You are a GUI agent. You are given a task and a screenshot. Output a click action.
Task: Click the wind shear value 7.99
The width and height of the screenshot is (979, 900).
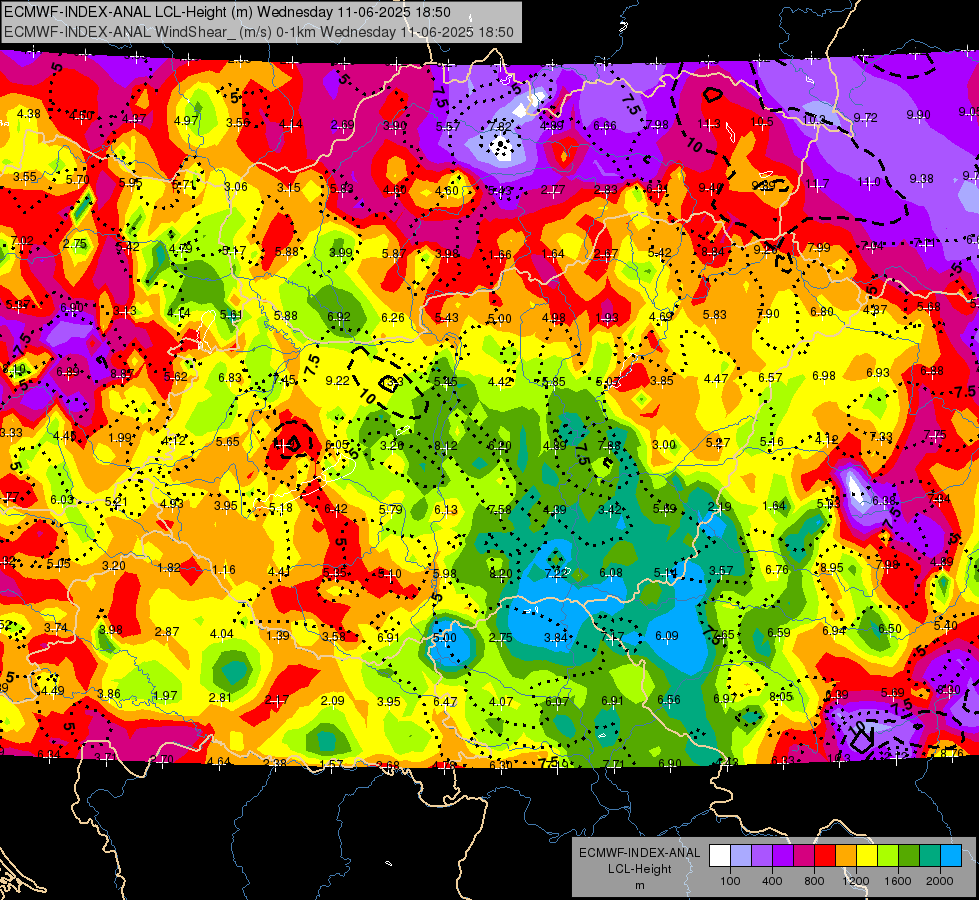point(819,247)
